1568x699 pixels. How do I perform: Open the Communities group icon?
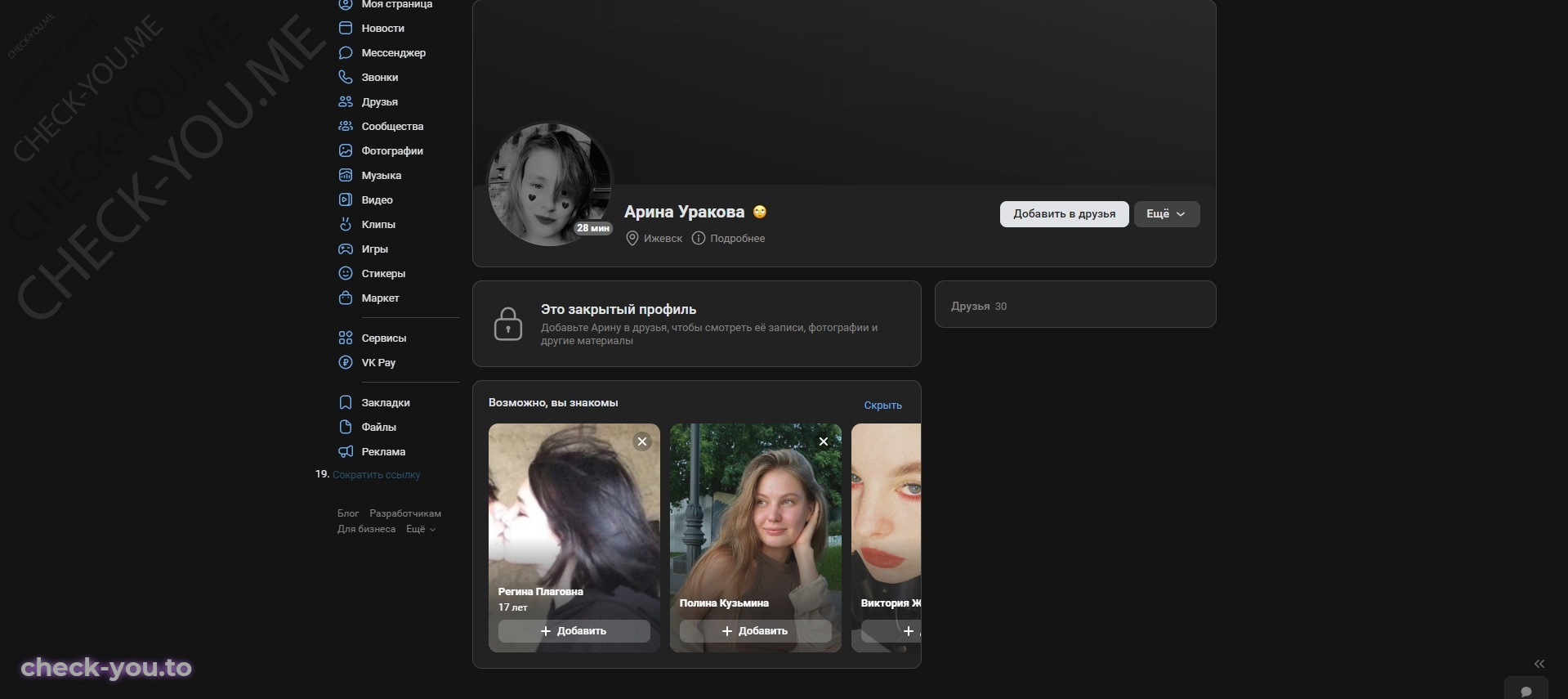[x=346, y=126]
